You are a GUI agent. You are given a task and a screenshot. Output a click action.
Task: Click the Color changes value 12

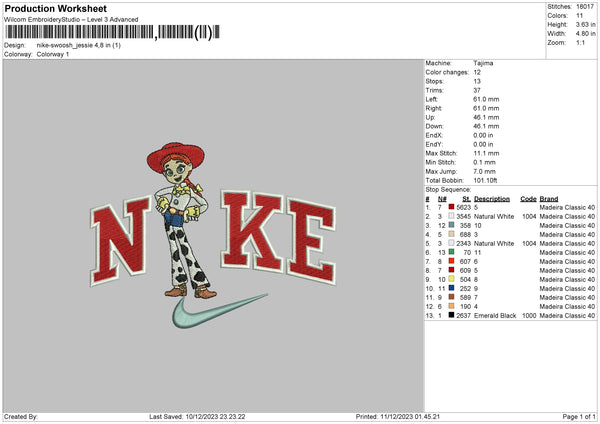[477, 72]
